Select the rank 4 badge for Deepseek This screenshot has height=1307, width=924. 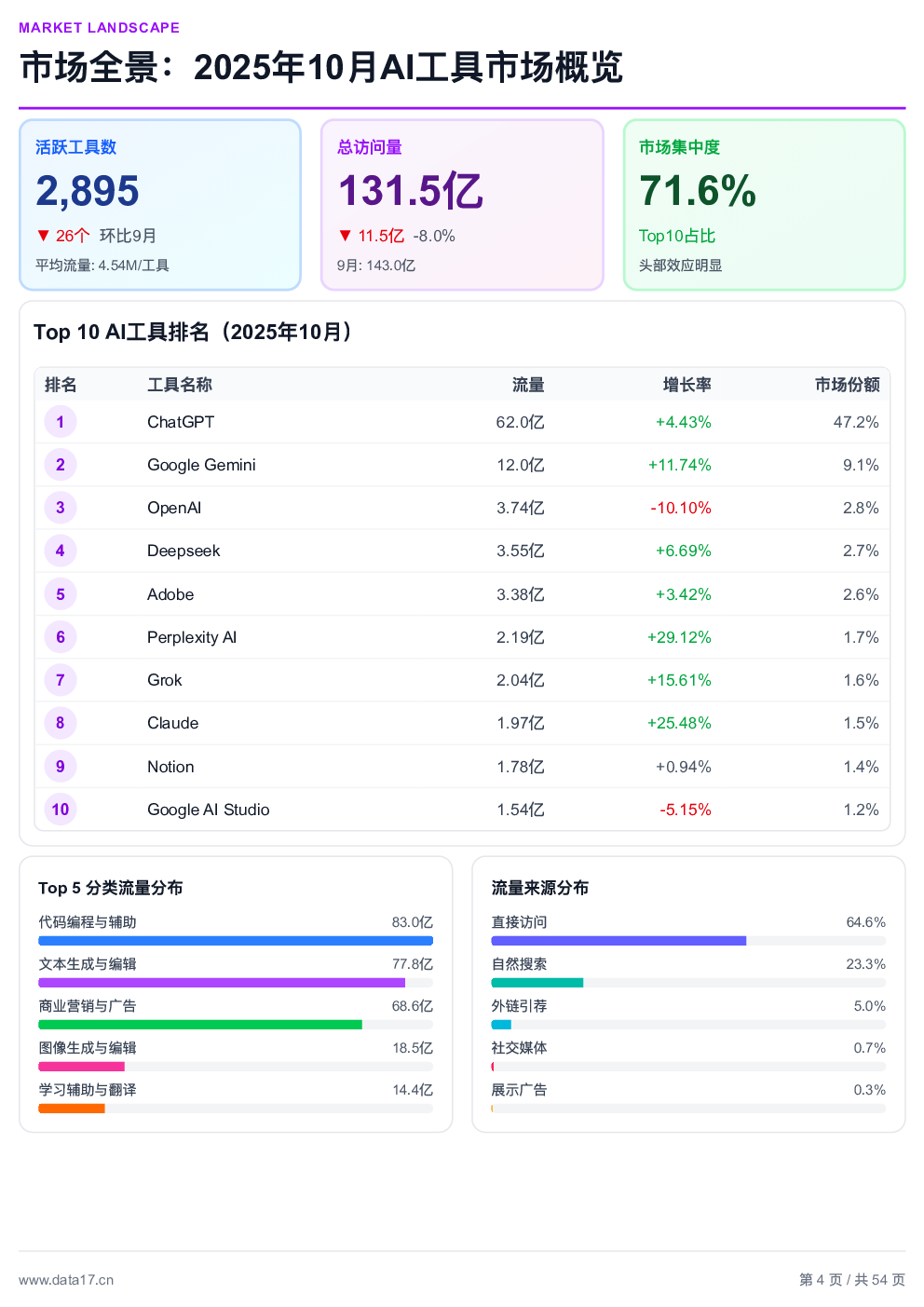point(61,551)
